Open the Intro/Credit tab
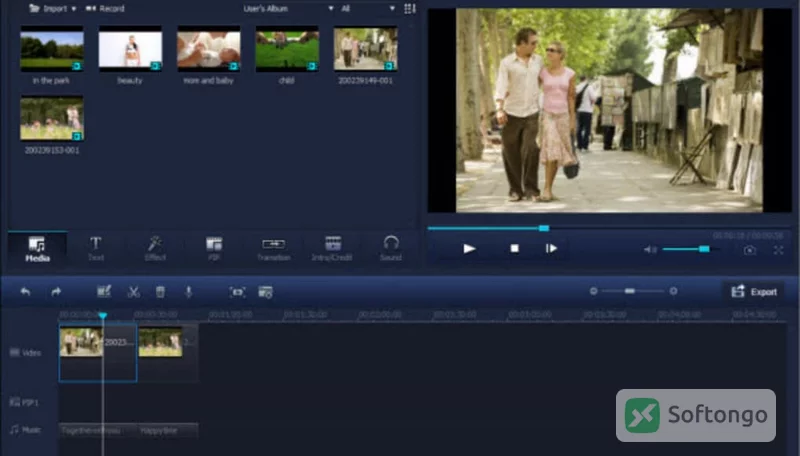Viewport: 800px width, 456px height. click(332, 249)
